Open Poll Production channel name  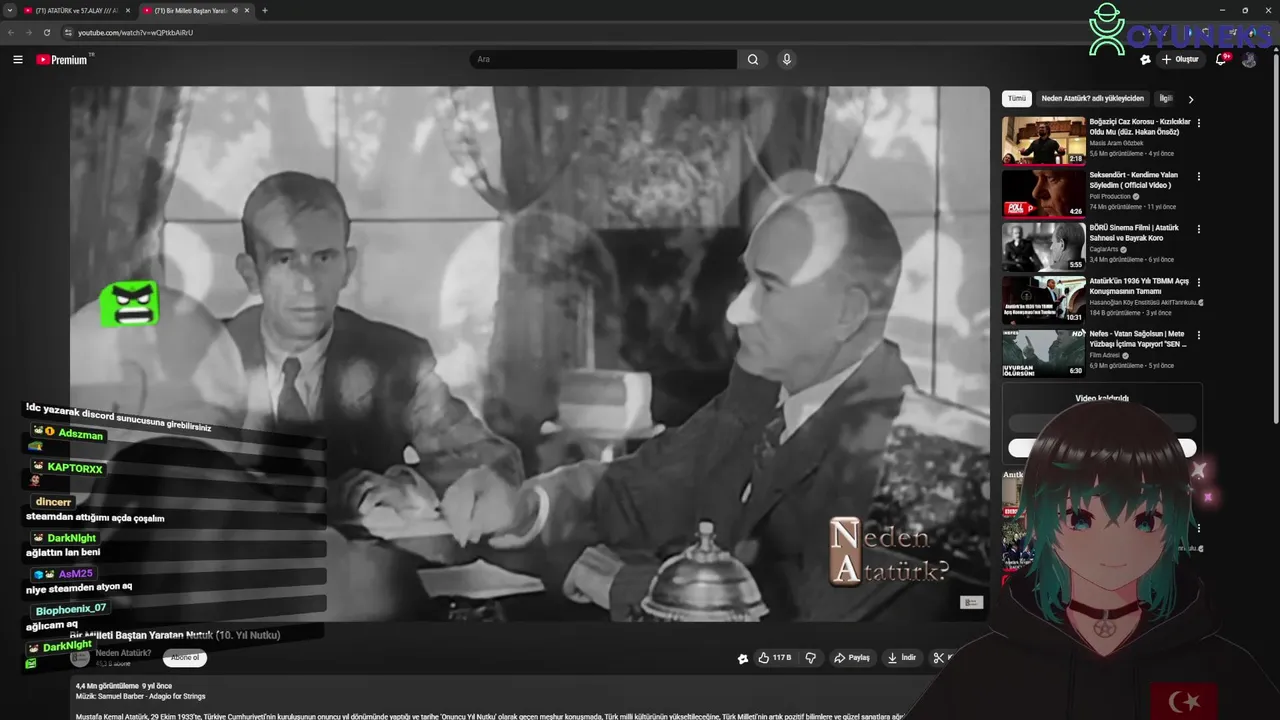(1110, 196)
